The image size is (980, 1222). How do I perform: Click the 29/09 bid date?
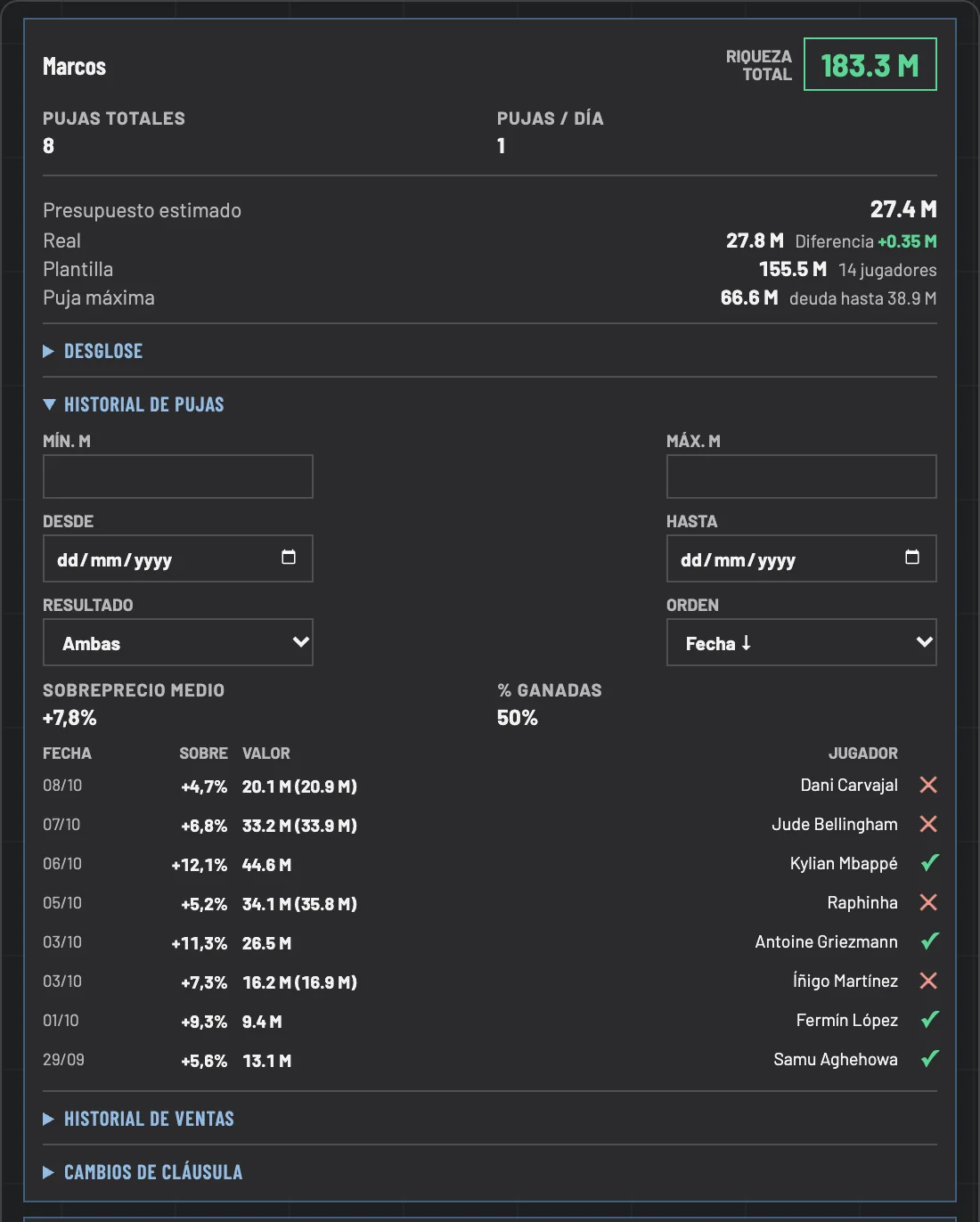tap(63, 1060)
